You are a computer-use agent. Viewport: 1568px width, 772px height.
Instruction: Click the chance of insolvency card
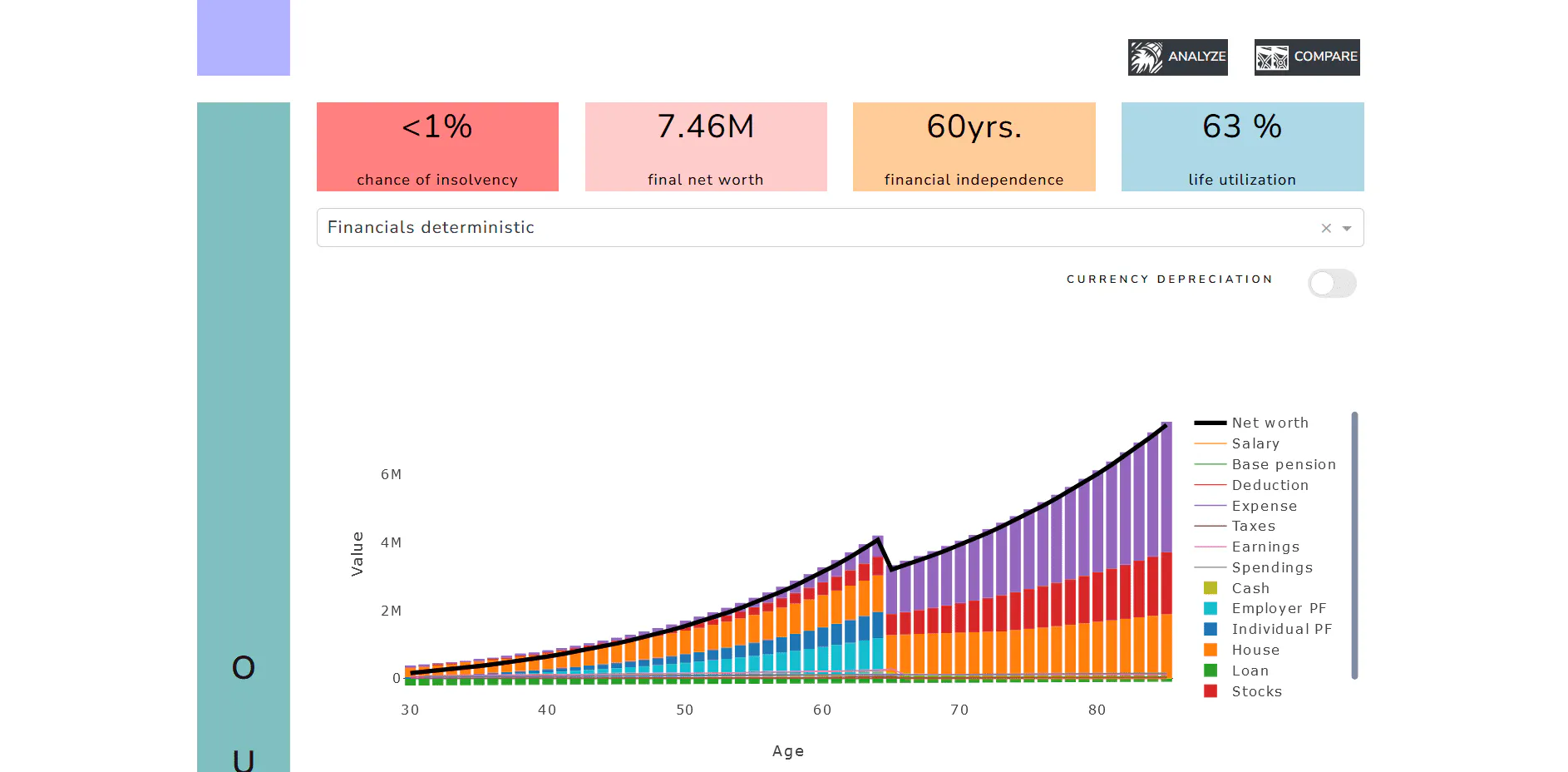437,147
